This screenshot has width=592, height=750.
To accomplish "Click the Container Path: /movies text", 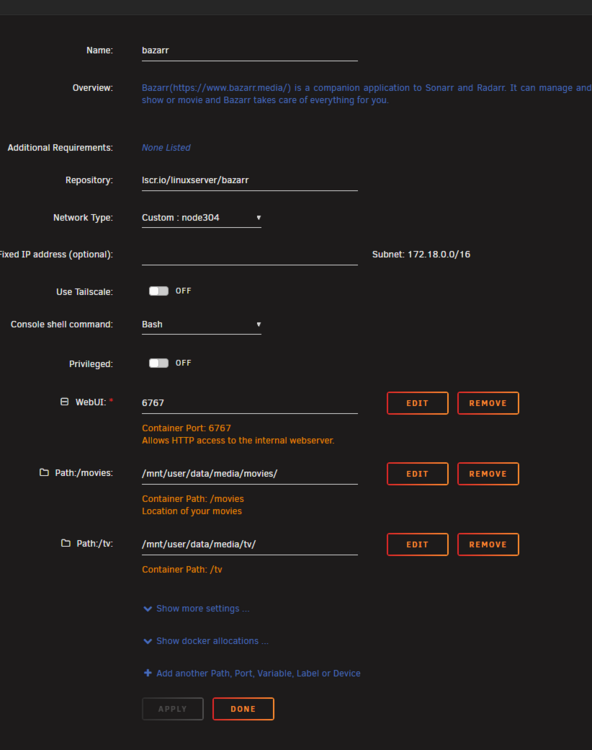I will [193, 499].
